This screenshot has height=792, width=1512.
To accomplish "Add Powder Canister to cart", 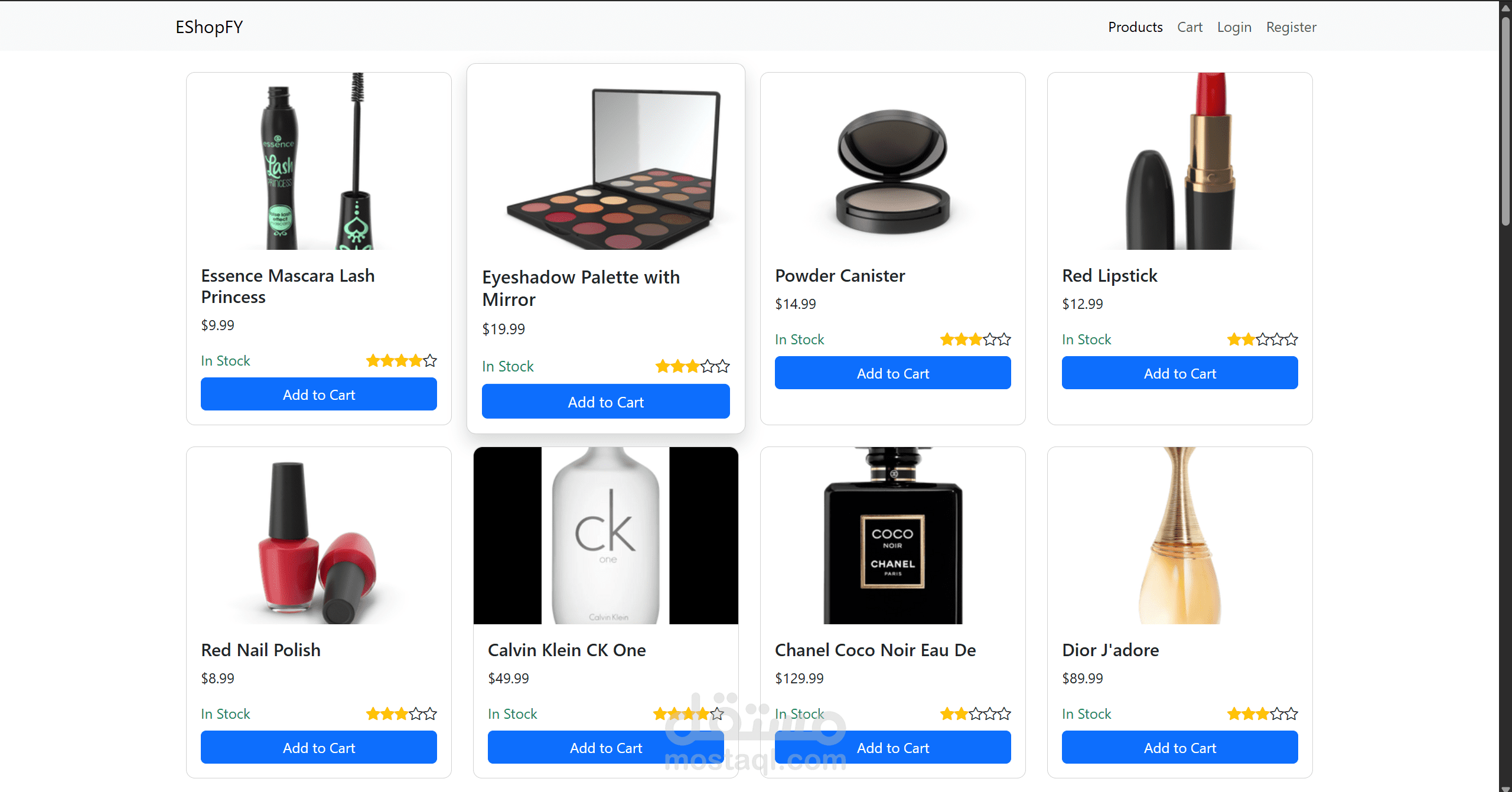I will tap(892, 373).
